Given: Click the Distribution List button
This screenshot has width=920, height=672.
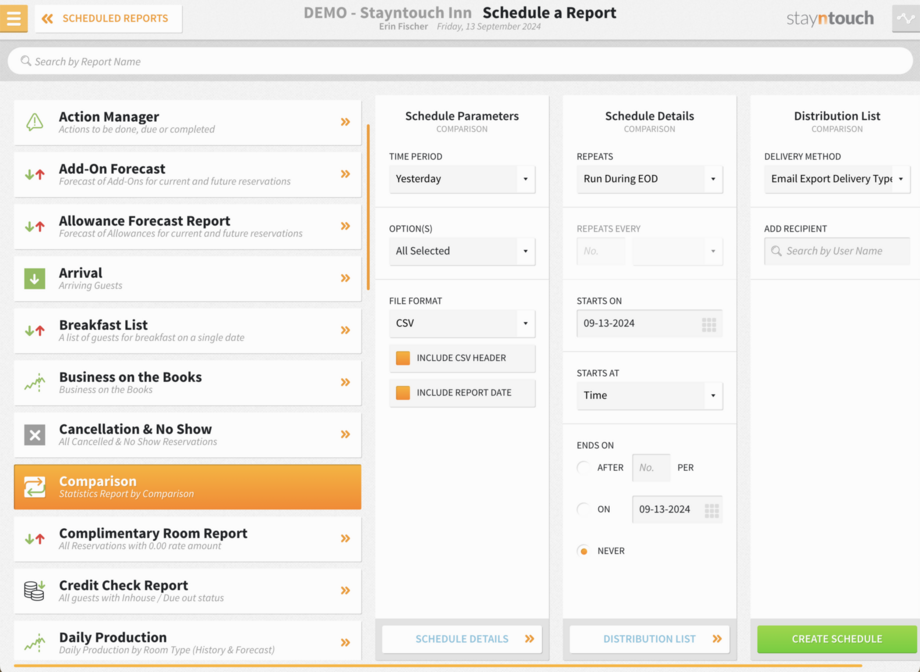Looking at the screenshot, I should pos(650,639).
